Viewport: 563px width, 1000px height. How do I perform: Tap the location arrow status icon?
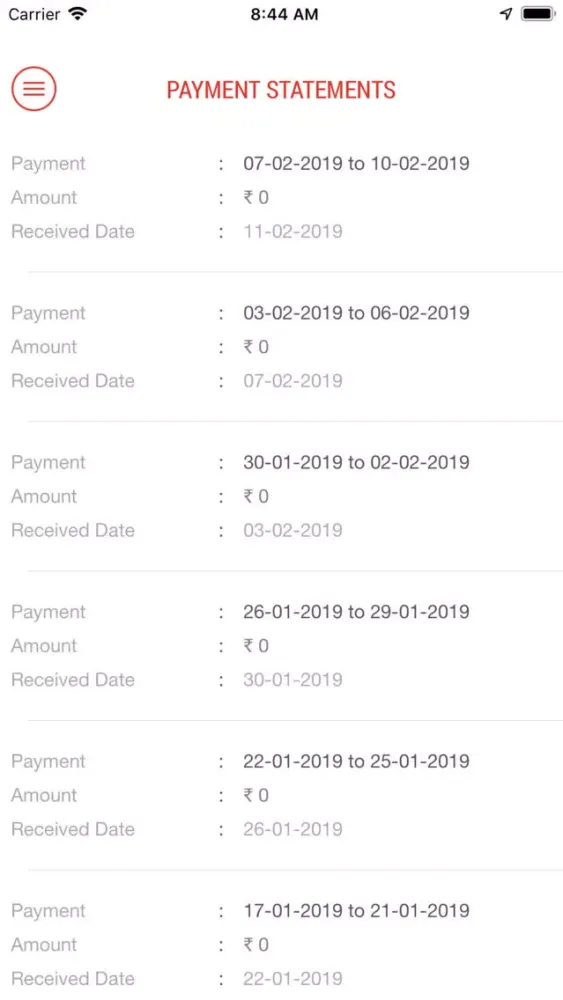pos(506,14)
